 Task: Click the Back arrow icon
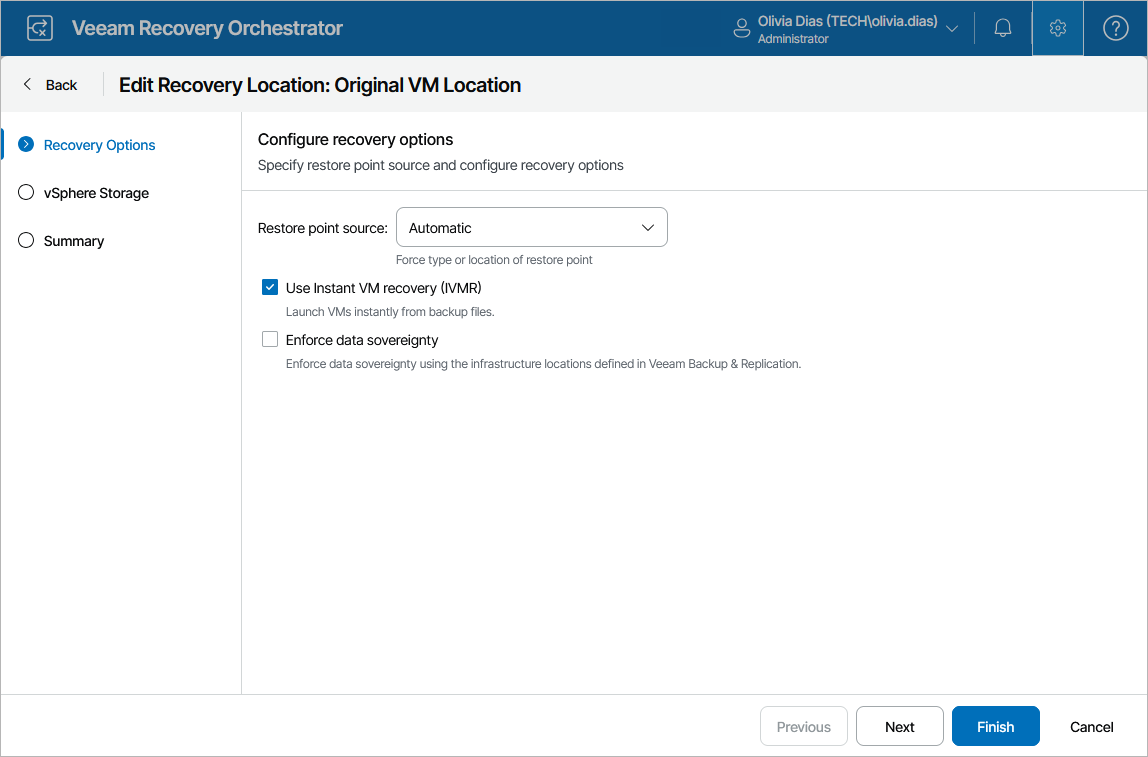coord(28,85)
